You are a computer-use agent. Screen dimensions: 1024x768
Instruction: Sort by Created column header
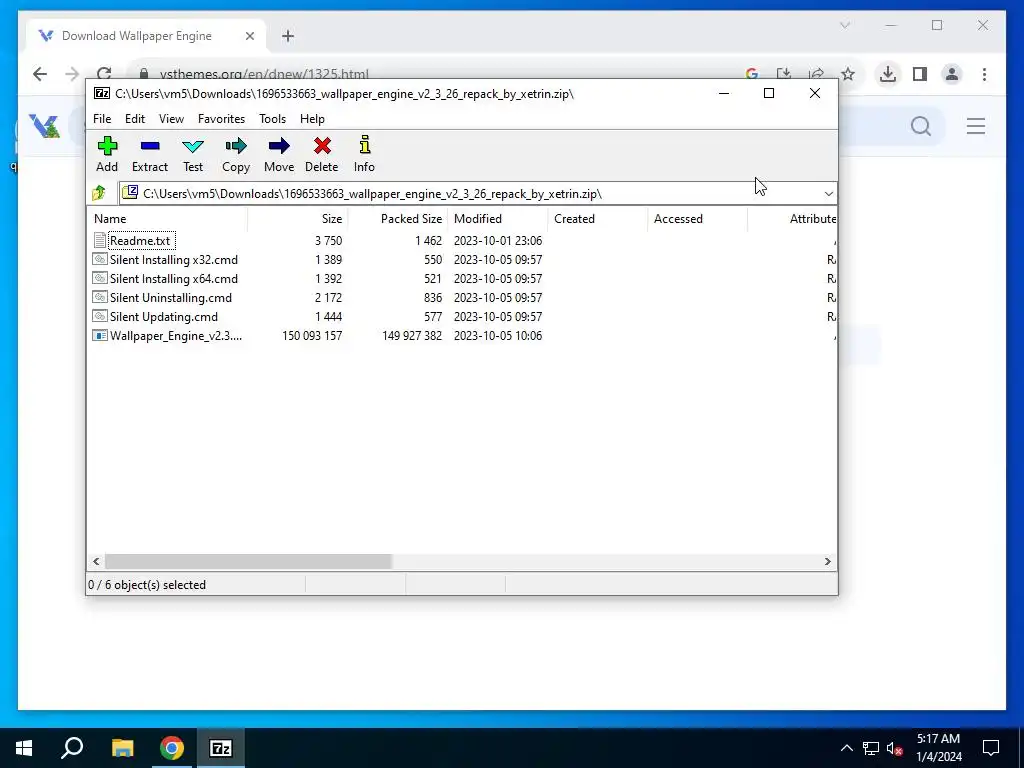click(598, 219)
